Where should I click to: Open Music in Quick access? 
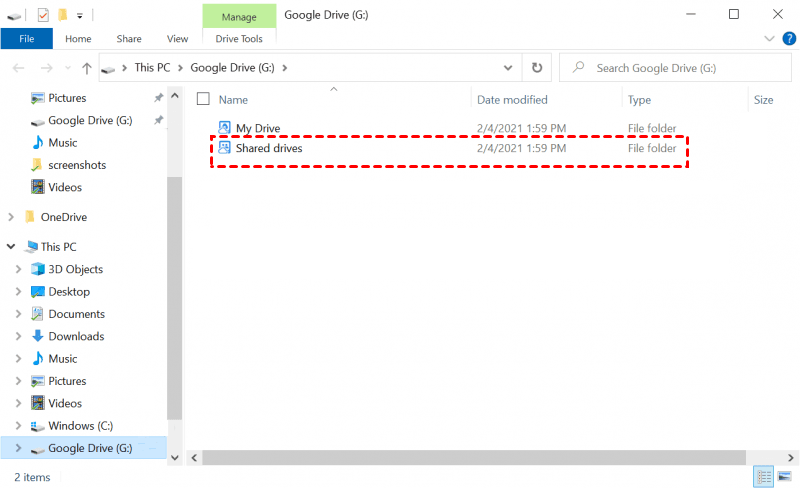point(62,143)
